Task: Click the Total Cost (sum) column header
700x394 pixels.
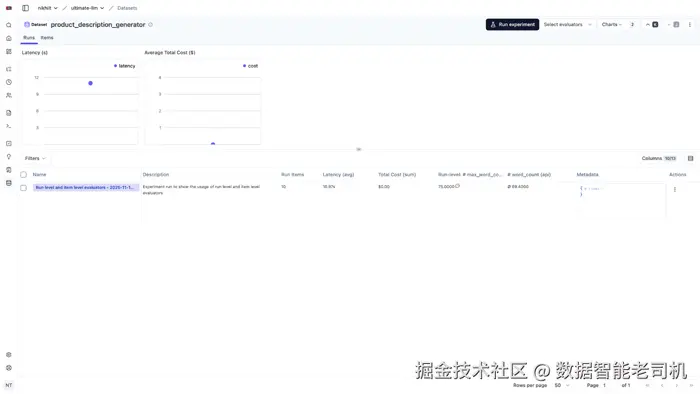Action: (397, 174)
